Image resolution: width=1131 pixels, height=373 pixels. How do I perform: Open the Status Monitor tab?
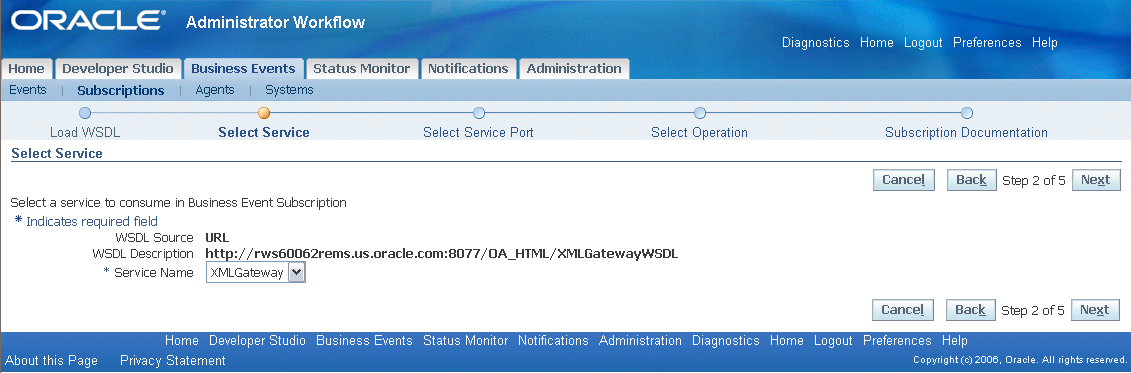361,69
